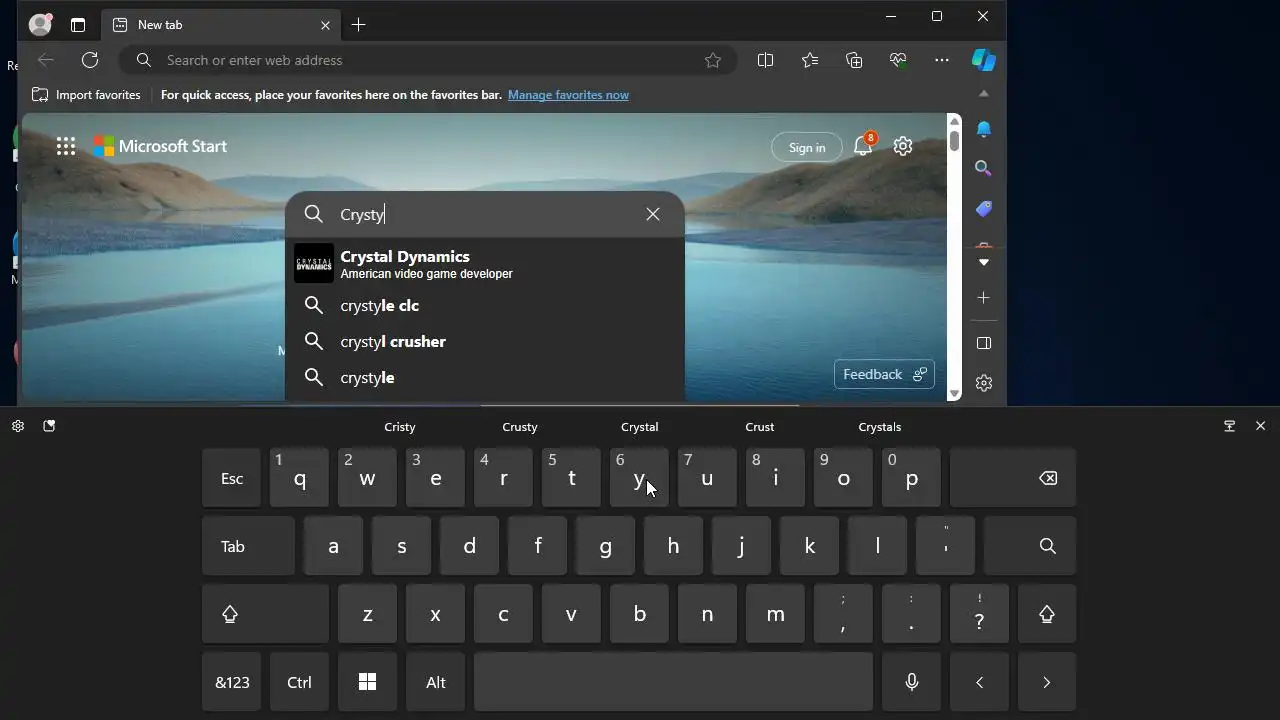
Task: Close the New tab tab
Action: point(325,25)
